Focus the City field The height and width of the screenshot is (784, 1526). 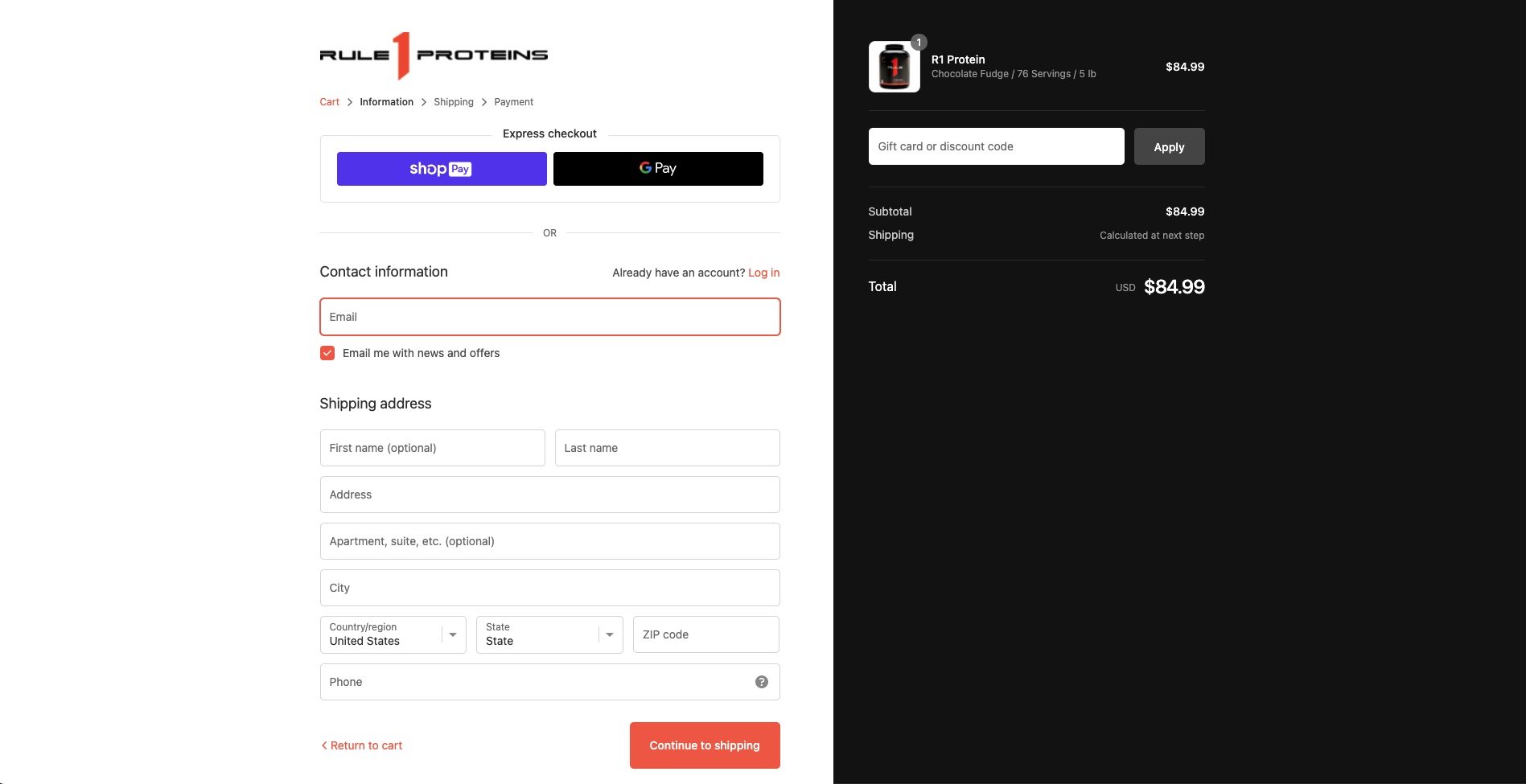(x=550, y=588)
